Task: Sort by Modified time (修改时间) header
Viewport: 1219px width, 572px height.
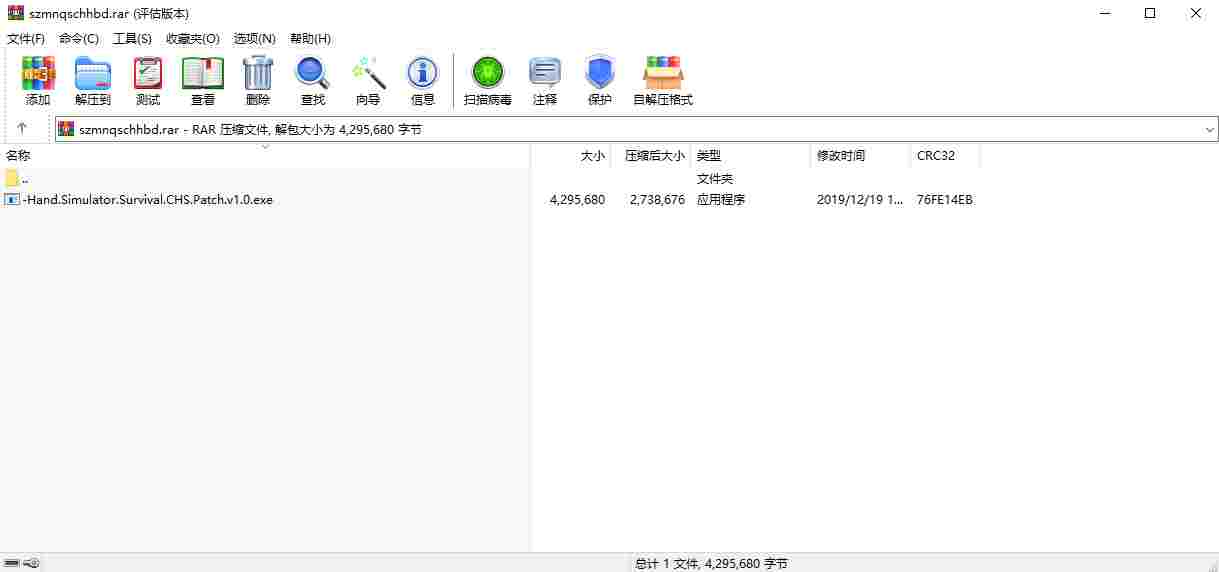Action: pos(860,155)
